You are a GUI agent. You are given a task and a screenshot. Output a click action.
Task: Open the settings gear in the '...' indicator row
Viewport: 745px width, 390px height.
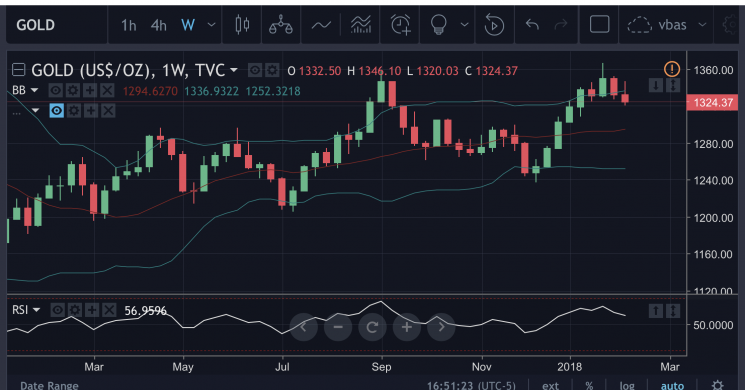coord(74,111)
